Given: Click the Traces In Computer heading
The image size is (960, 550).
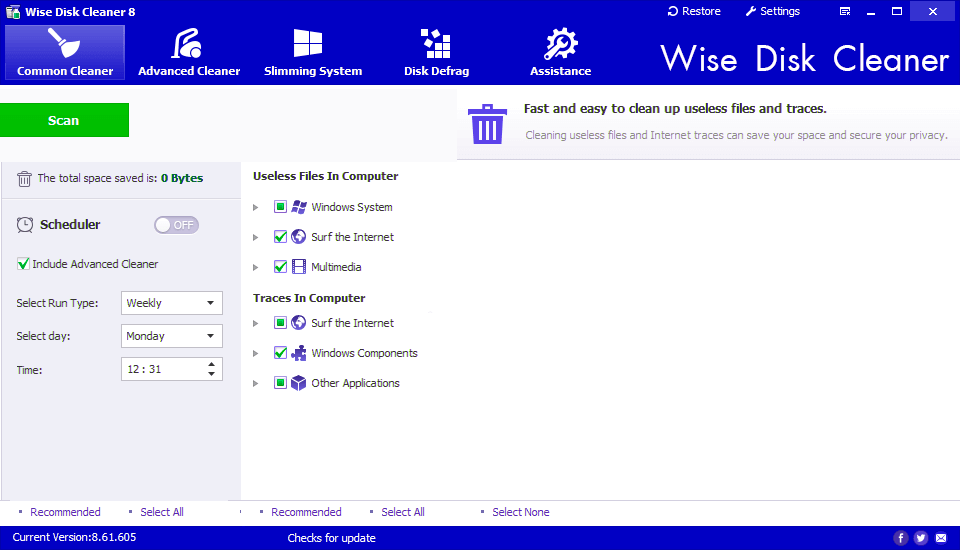Looking at the screenshot, I should point(309,298).
